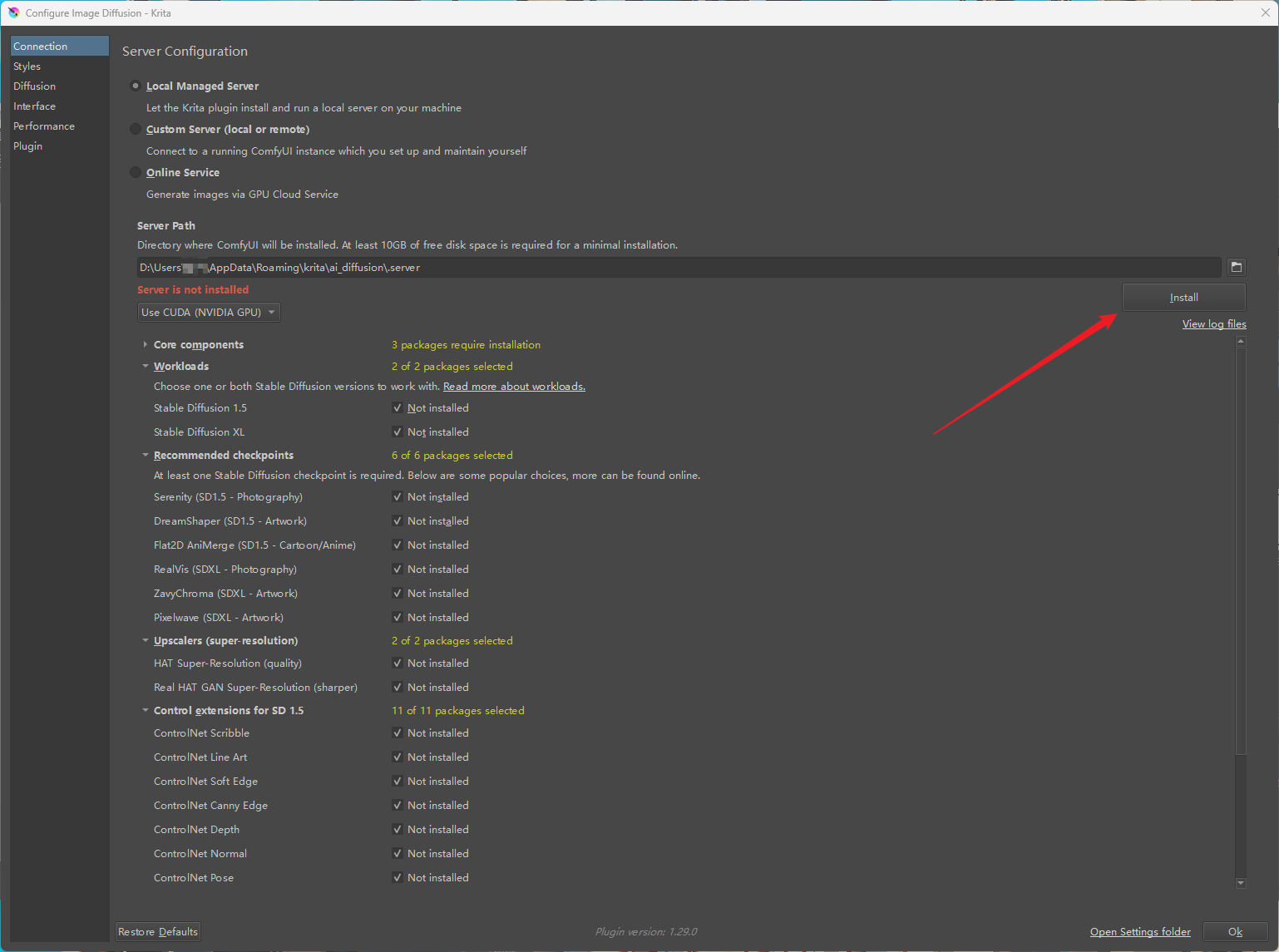Toggle the DreamShaper checkpoint checkbox
This screenshot has height=952, width=1279.
tap(398, 521)
